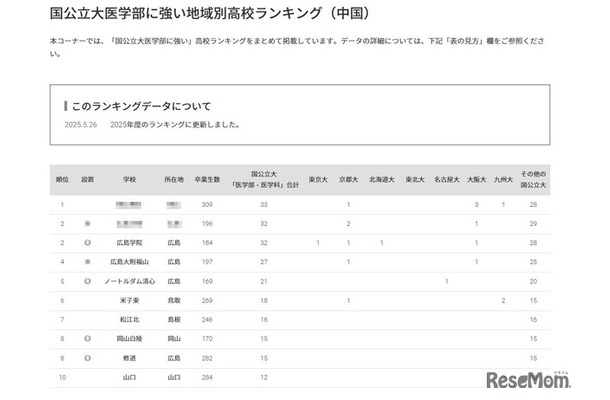Click the 設置 icon in the 修道 row

click(88, 357)
